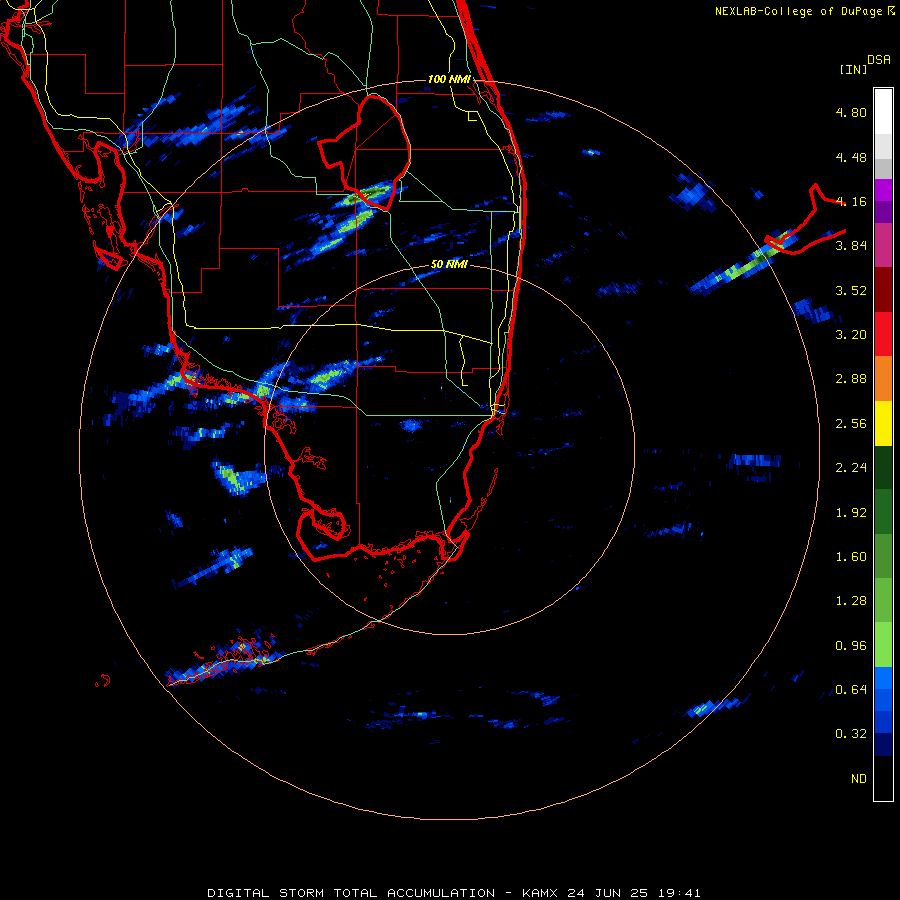Select the yellow legend swatch near 2.56
The width and height of the screenshot is (900, 900).
[883, 423]
